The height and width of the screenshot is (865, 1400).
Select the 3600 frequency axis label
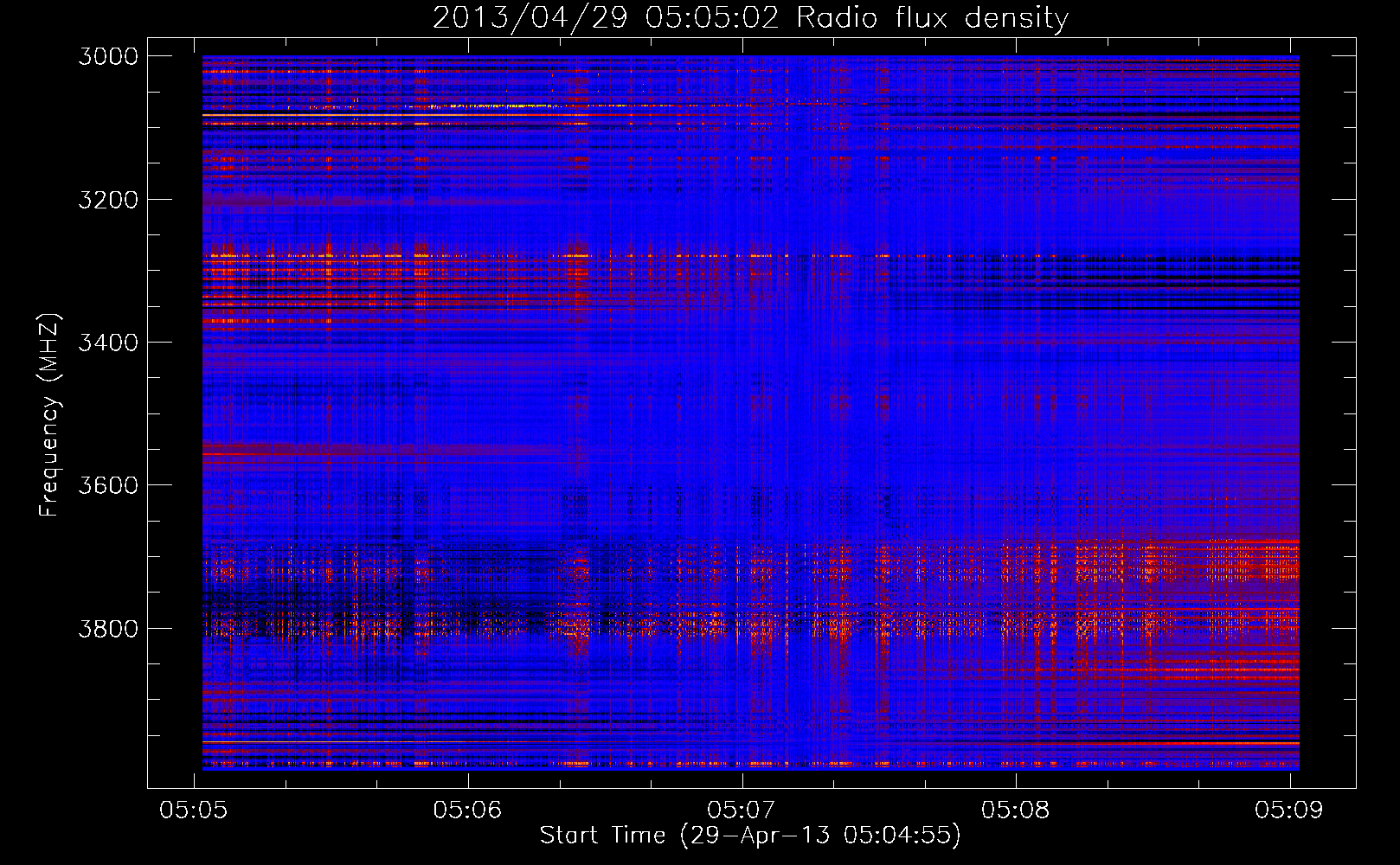click(108, 485)
